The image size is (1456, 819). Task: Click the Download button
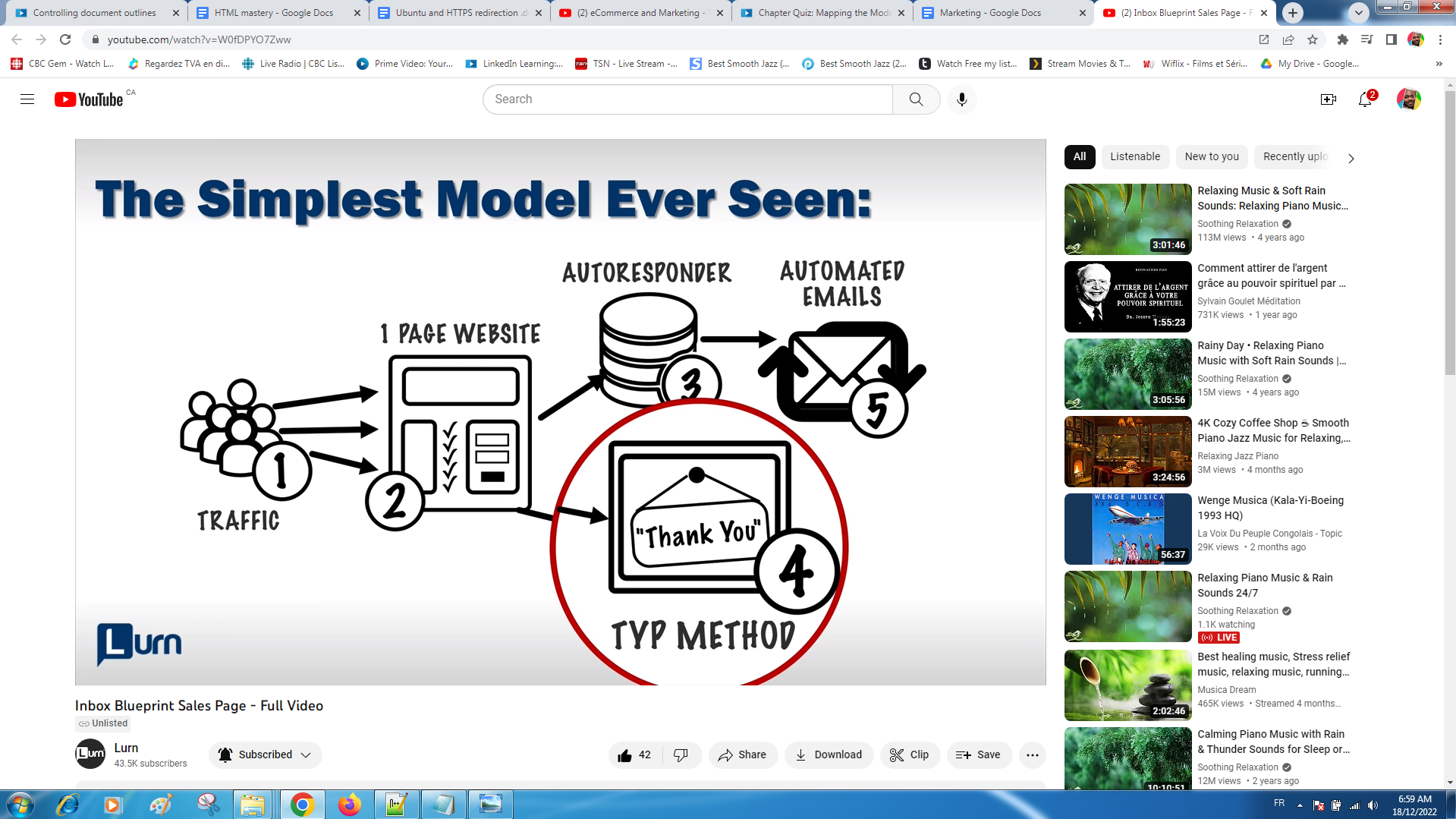(x=829, y=754)
